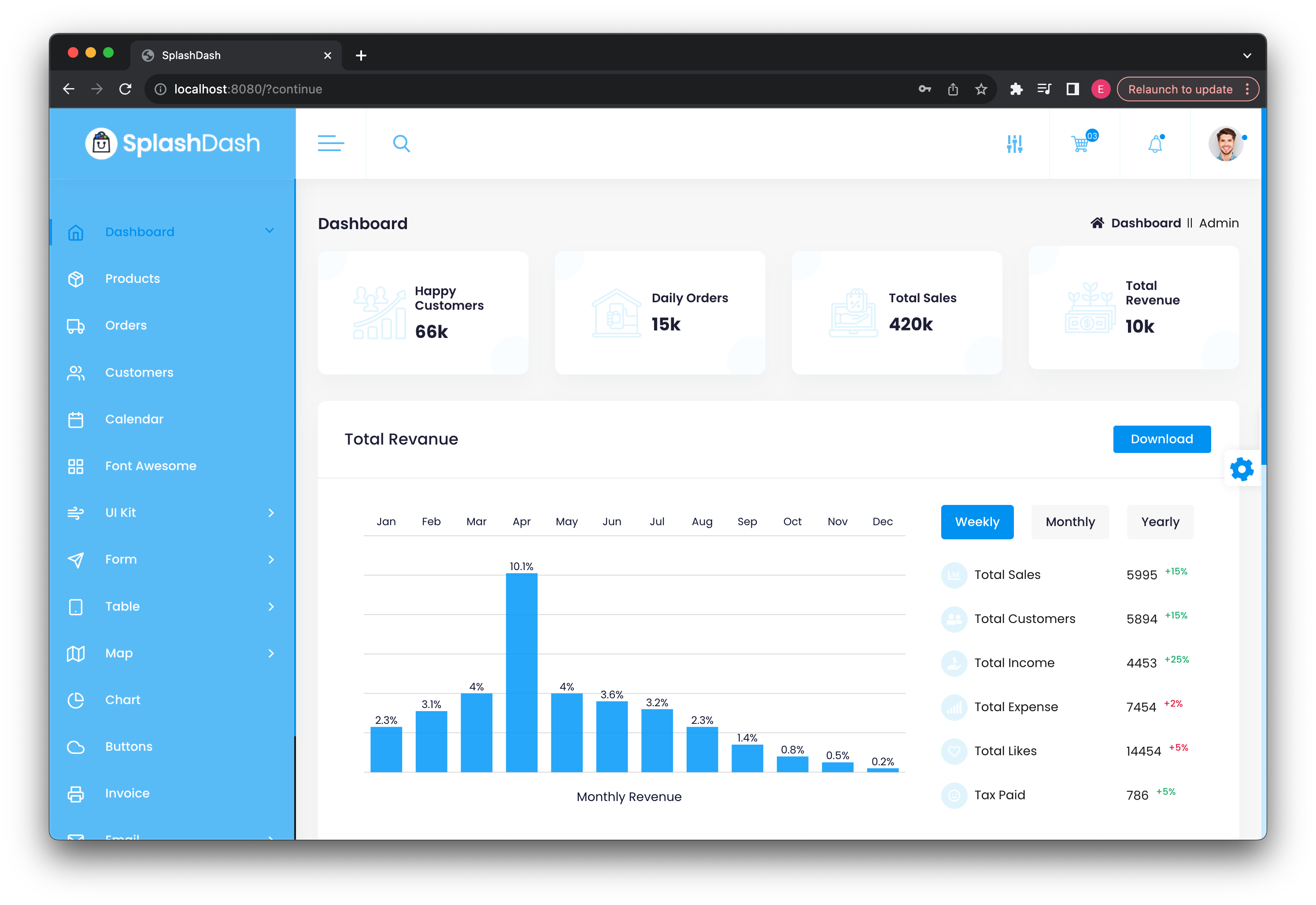Open the Total Revenue 10k card
Image resolution: width=1316 pixels, height=905 pixels.
1134,308
